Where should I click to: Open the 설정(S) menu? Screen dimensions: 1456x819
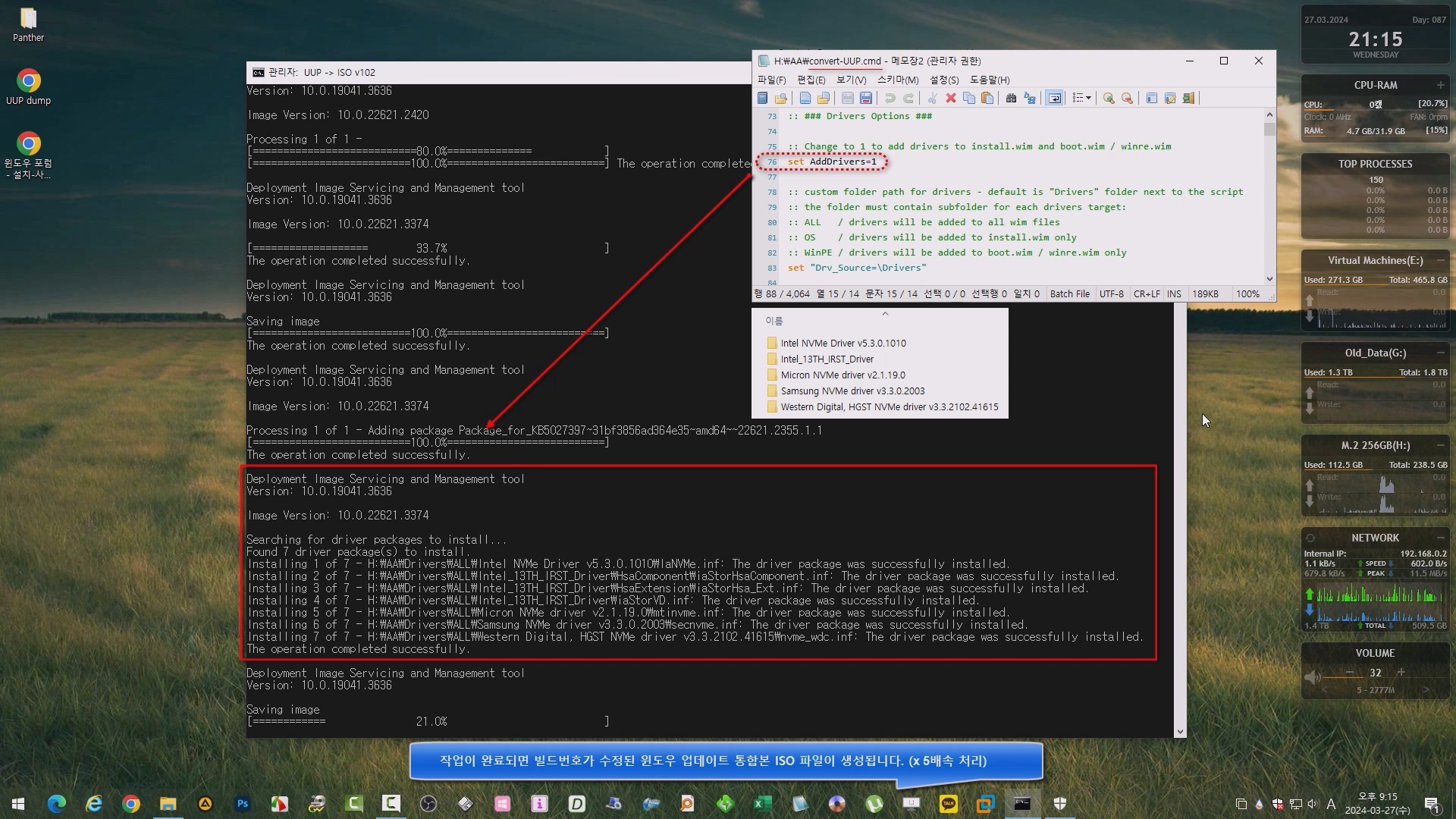coord(944,80)
